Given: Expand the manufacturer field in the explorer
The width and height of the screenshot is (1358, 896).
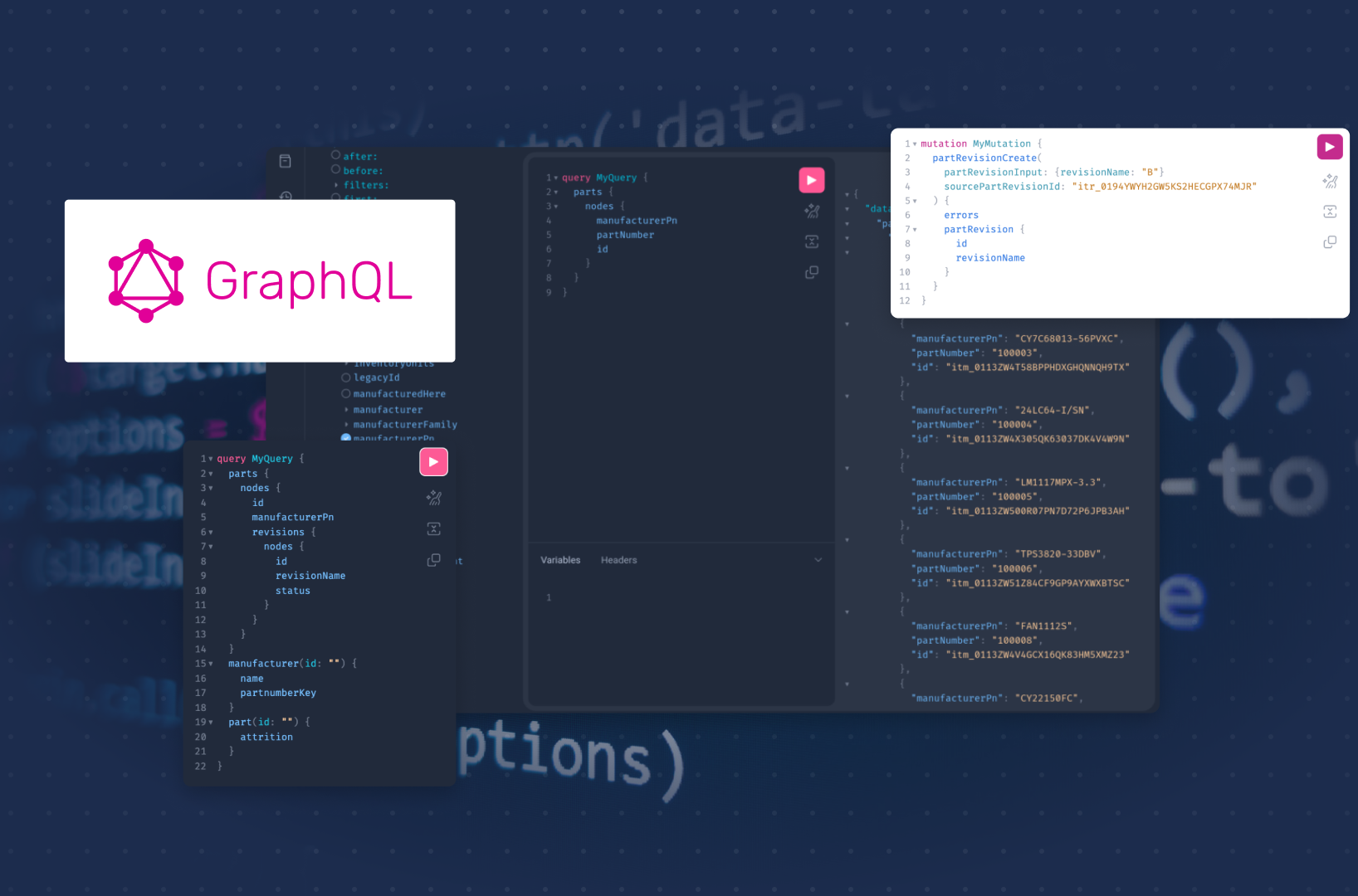Looking at the screenshot, I should pyautogui.click(x=347, y=410).
